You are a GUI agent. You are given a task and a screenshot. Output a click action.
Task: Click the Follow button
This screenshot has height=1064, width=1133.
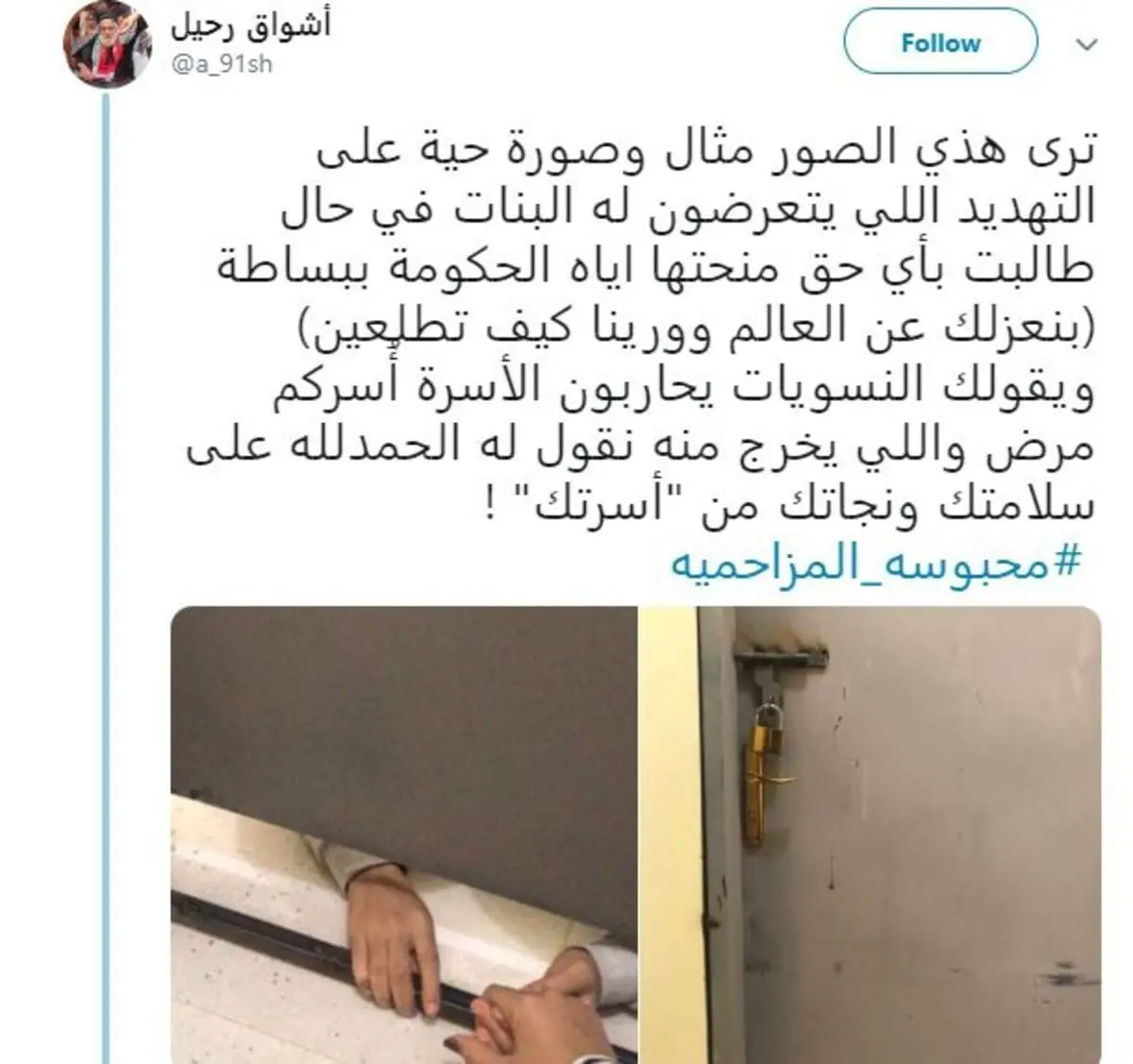coord(939,43)
